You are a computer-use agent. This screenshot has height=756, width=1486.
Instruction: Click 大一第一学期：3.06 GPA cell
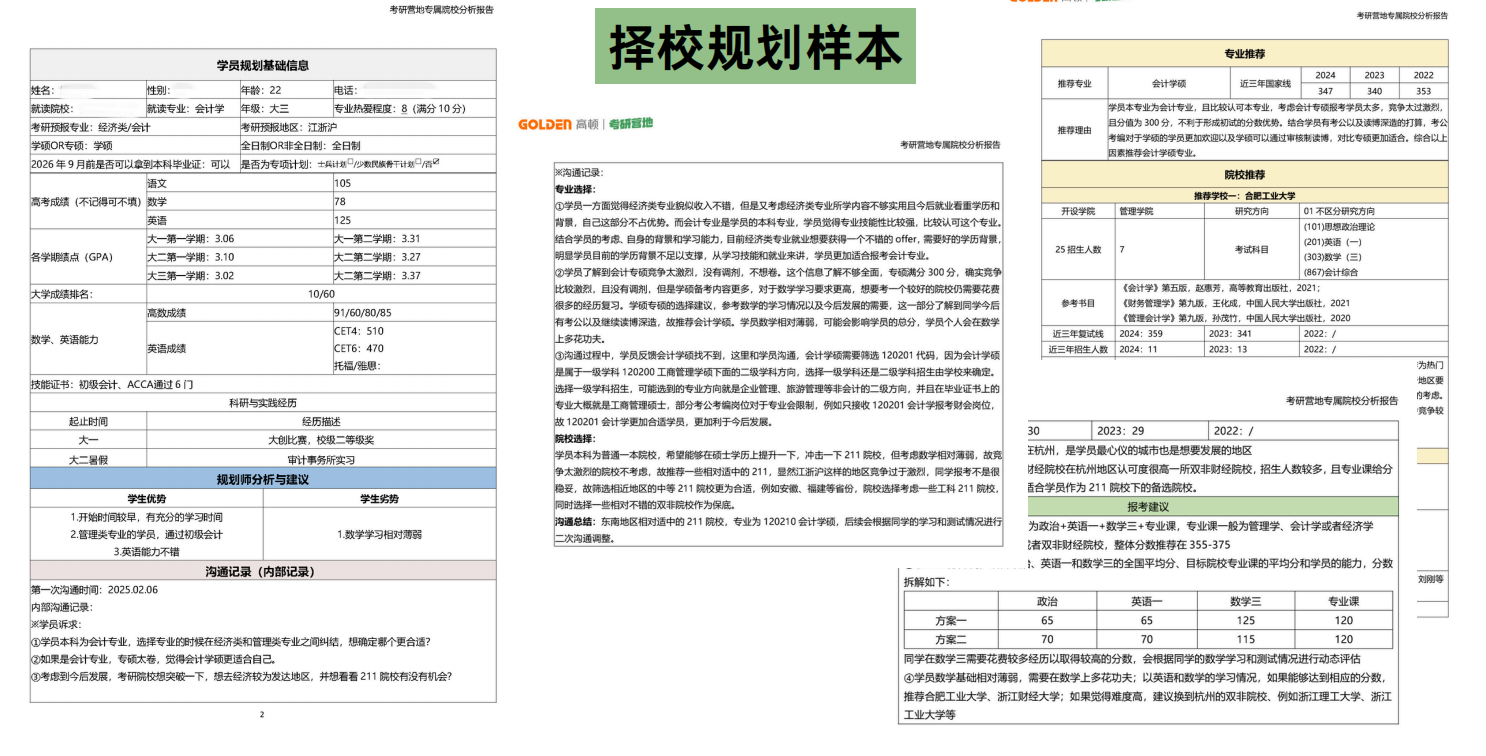pyautogui.click(x=238, y=238)
